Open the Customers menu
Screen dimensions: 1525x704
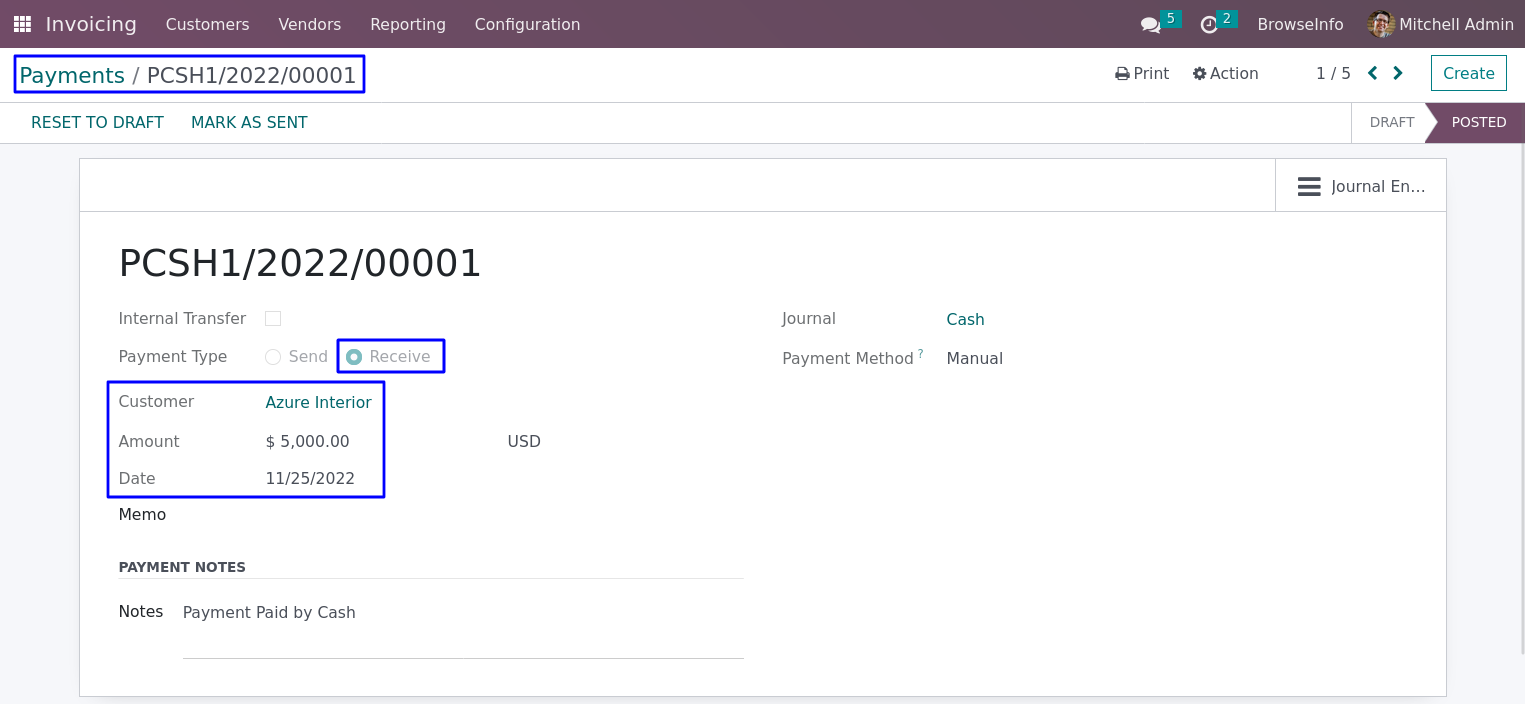[x=208, y=24]
